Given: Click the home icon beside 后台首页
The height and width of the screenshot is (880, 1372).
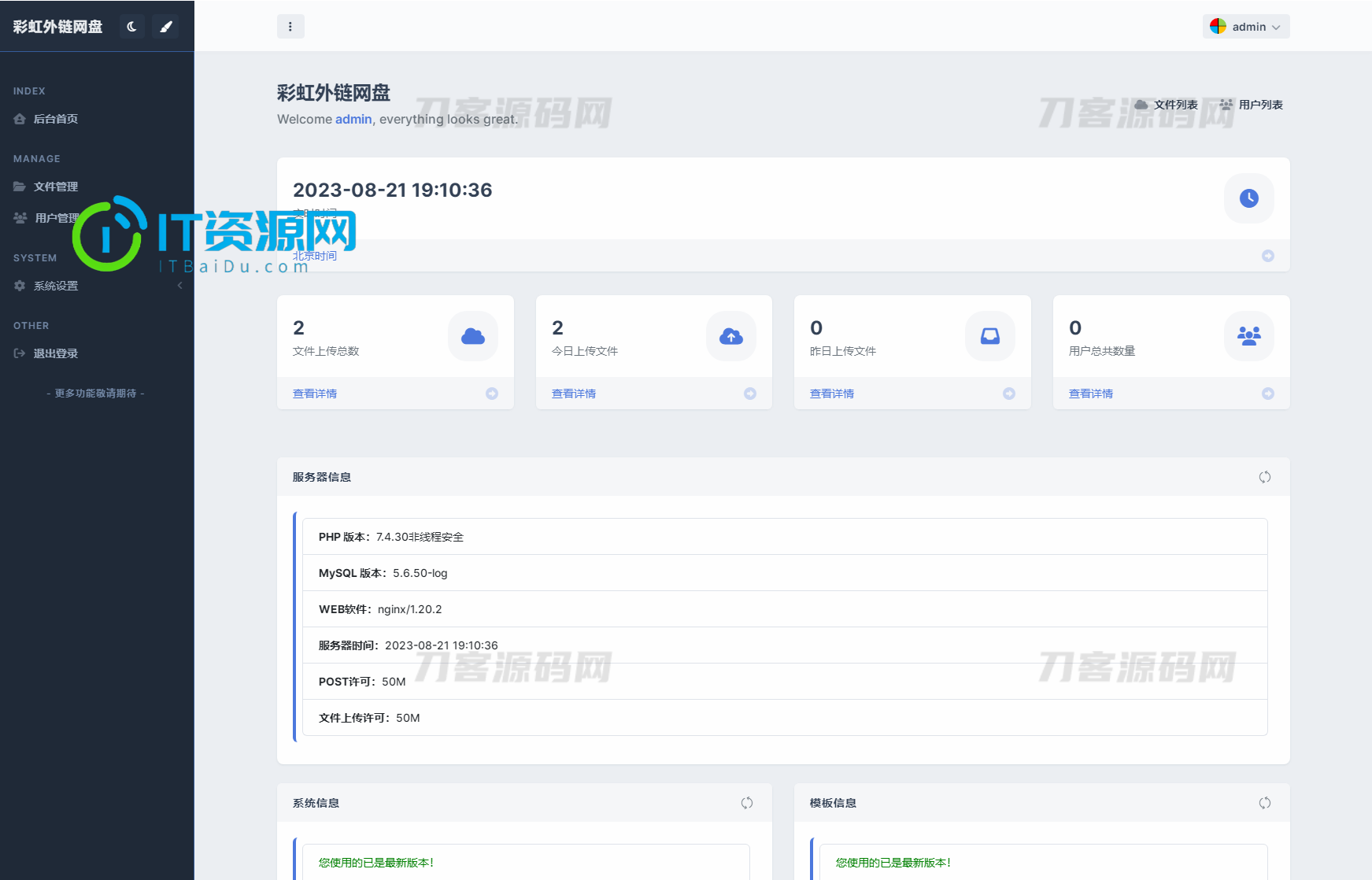Looking at the screenshot, I should tap(20, 119).
